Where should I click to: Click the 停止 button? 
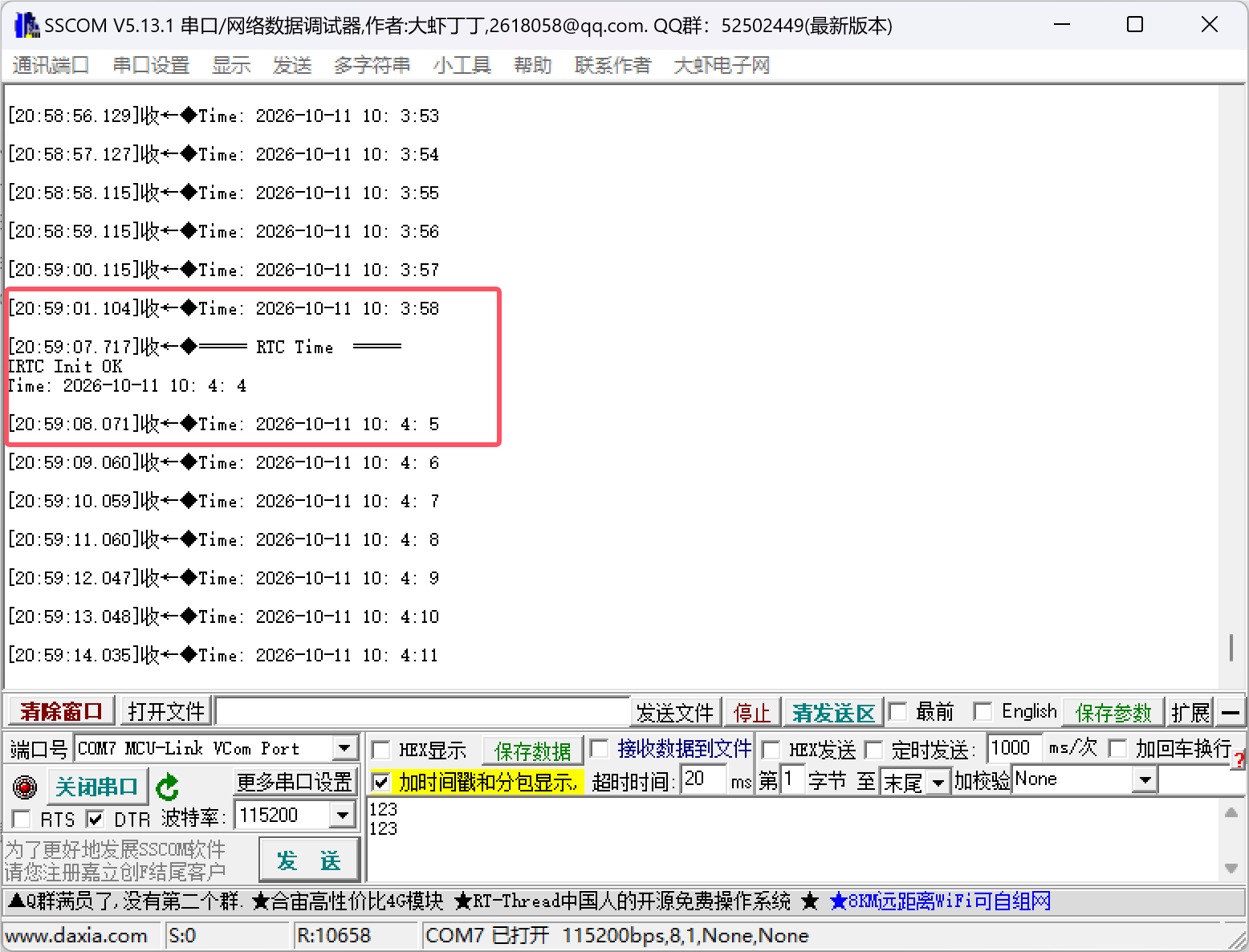(x=752, y=712)
